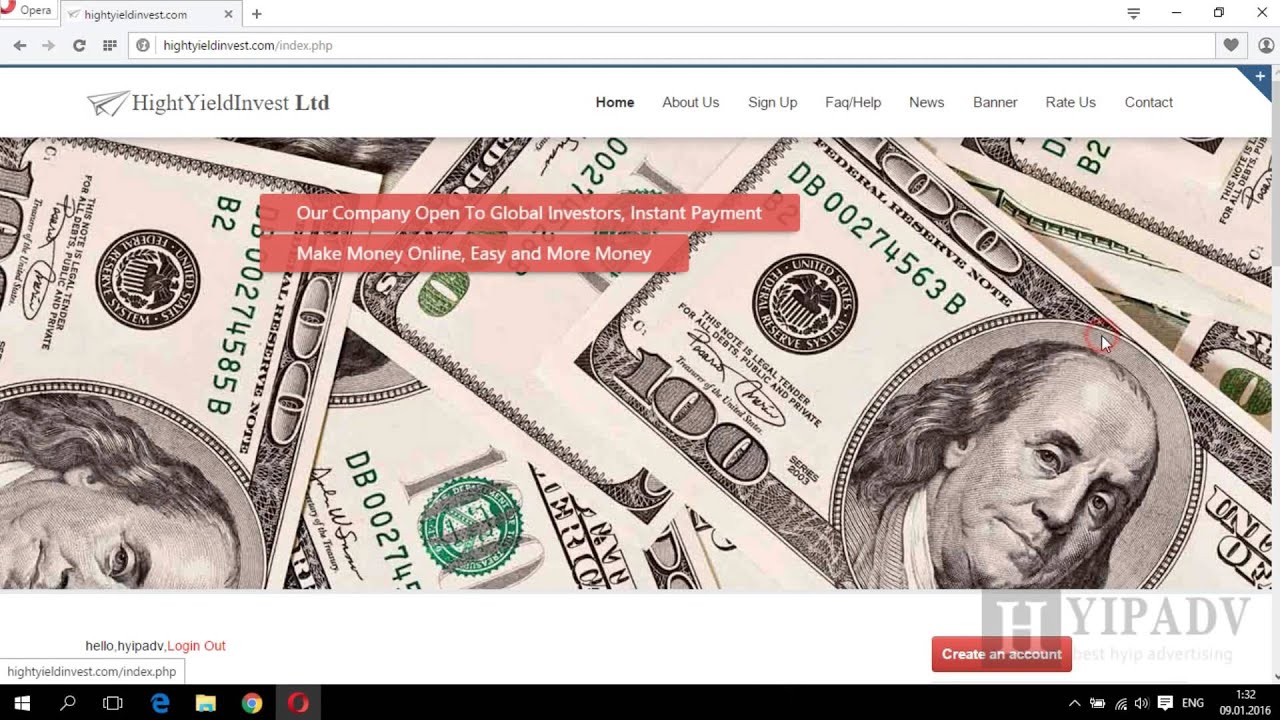
Task: Switch to Opera on the taskbar
Action: point(298,703)
